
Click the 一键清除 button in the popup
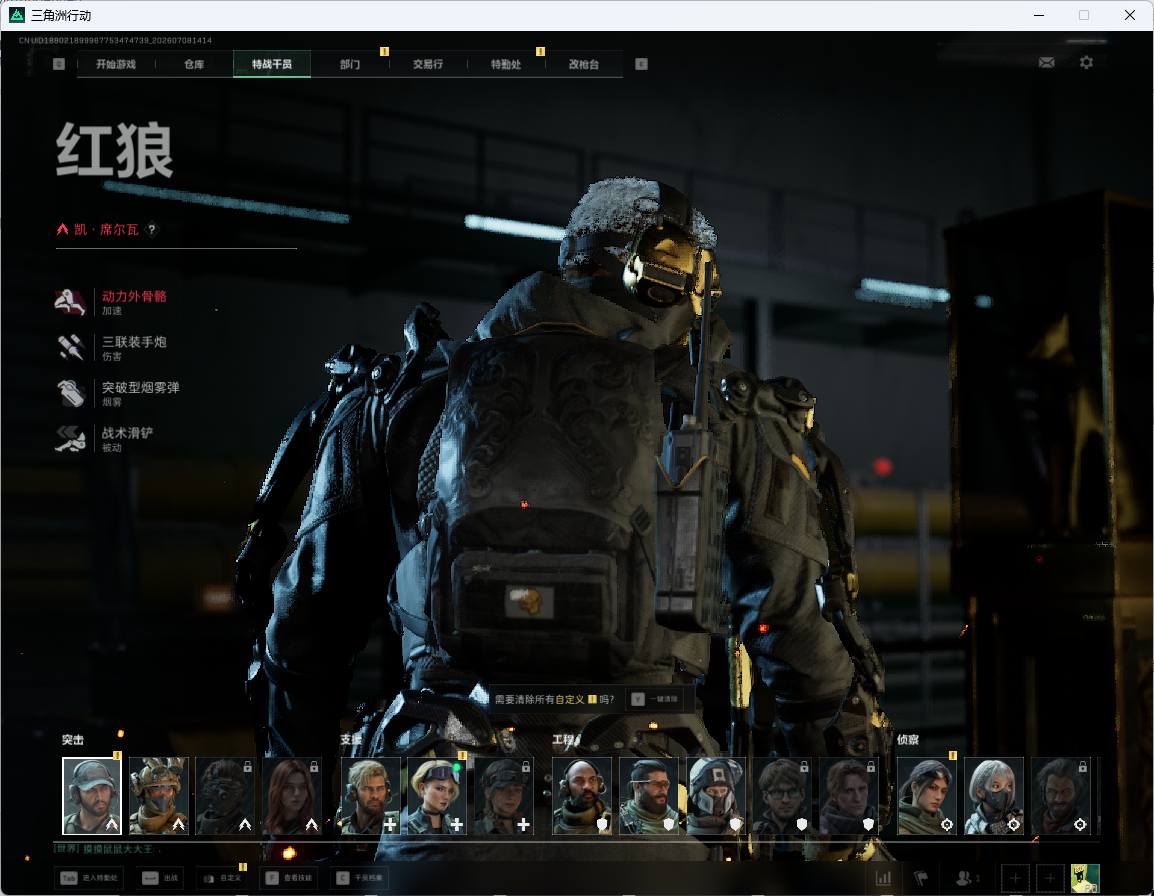point(655,699)
